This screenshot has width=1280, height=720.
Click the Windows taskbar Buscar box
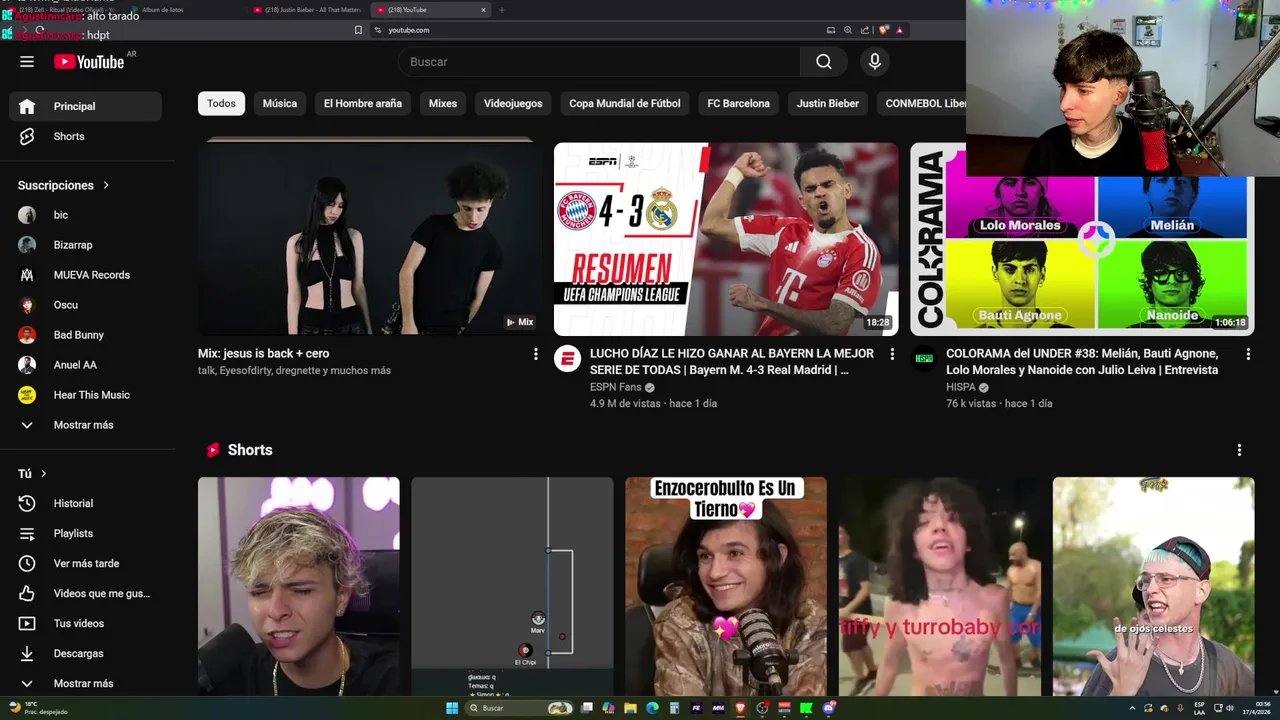point(520,708)
